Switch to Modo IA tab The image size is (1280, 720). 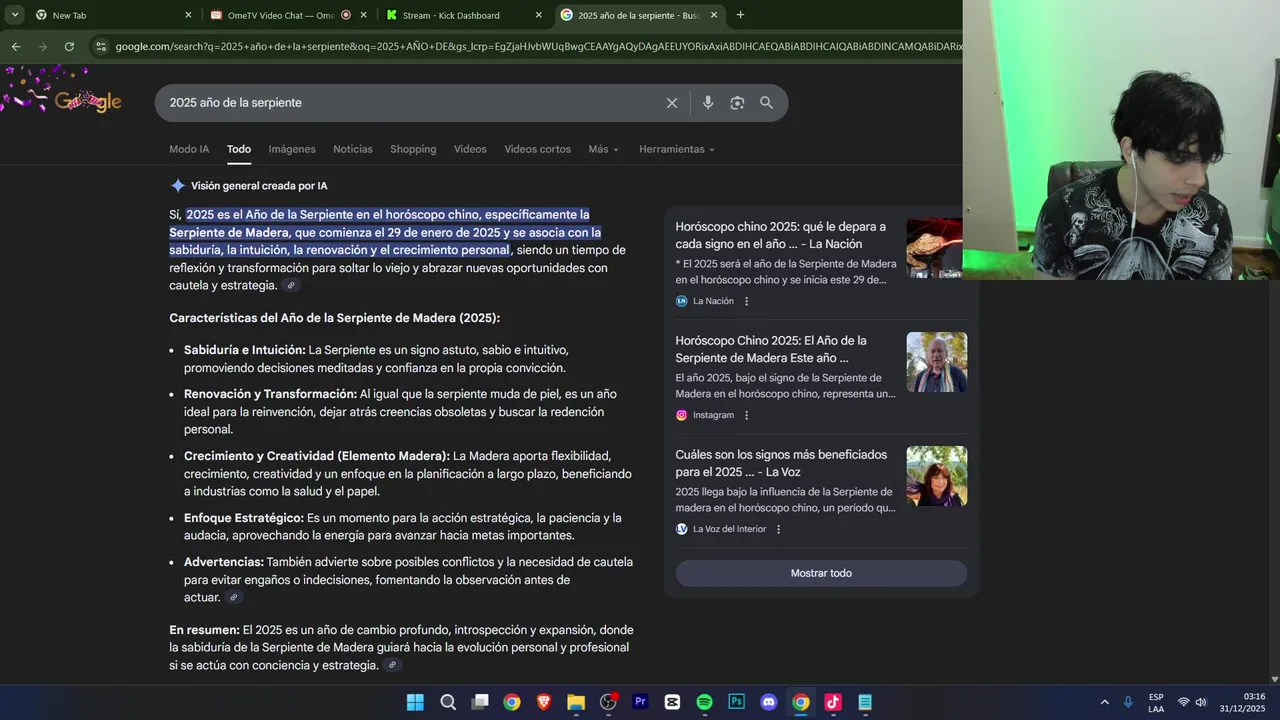(x=189, y=149)
